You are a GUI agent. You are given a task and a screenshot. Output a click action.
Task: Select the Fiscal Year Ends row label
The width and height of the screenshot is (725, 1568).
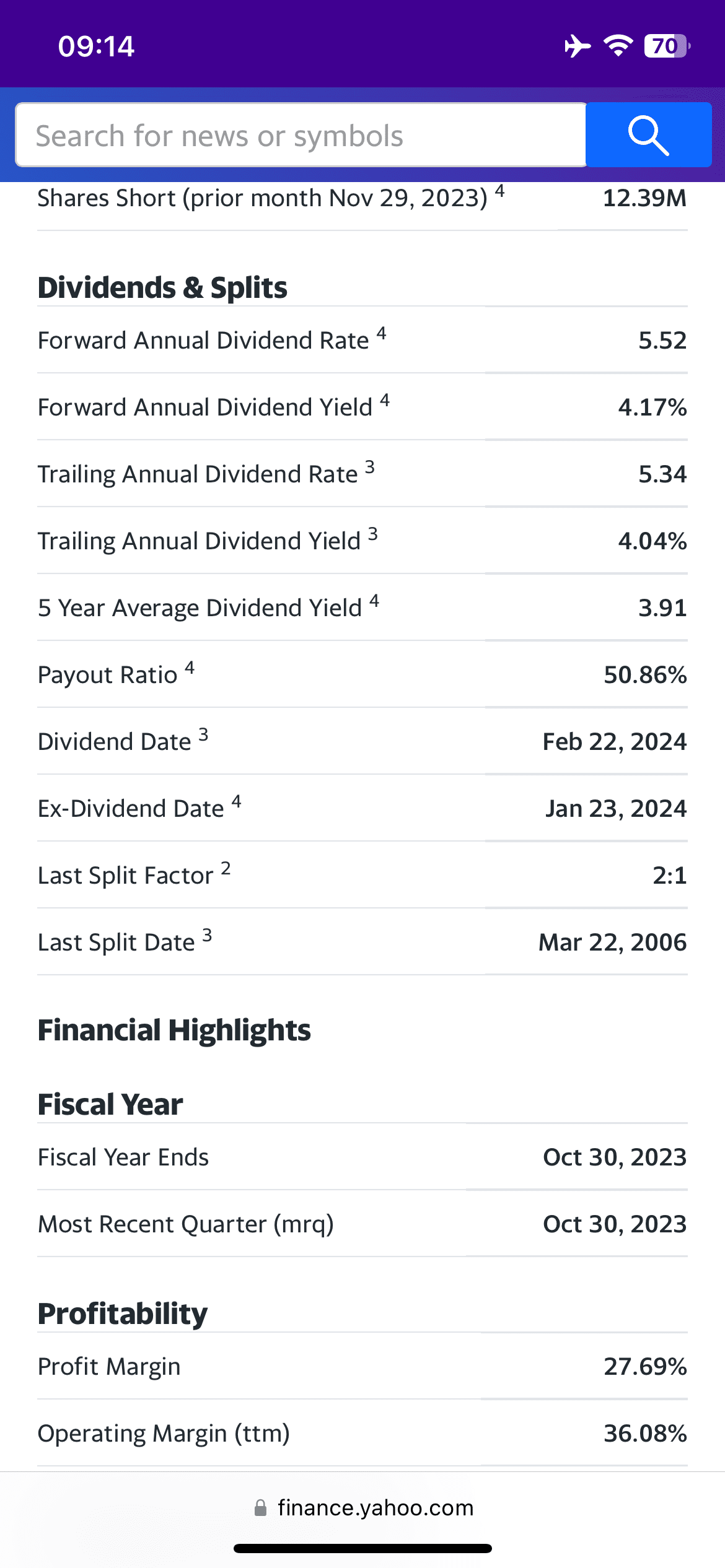click(x=123, y=1157)
